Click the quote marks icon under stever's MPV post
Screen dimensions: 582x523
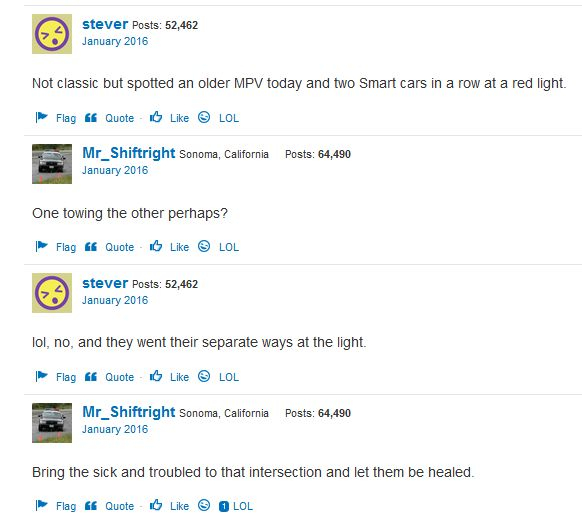[x=91, y=118]
